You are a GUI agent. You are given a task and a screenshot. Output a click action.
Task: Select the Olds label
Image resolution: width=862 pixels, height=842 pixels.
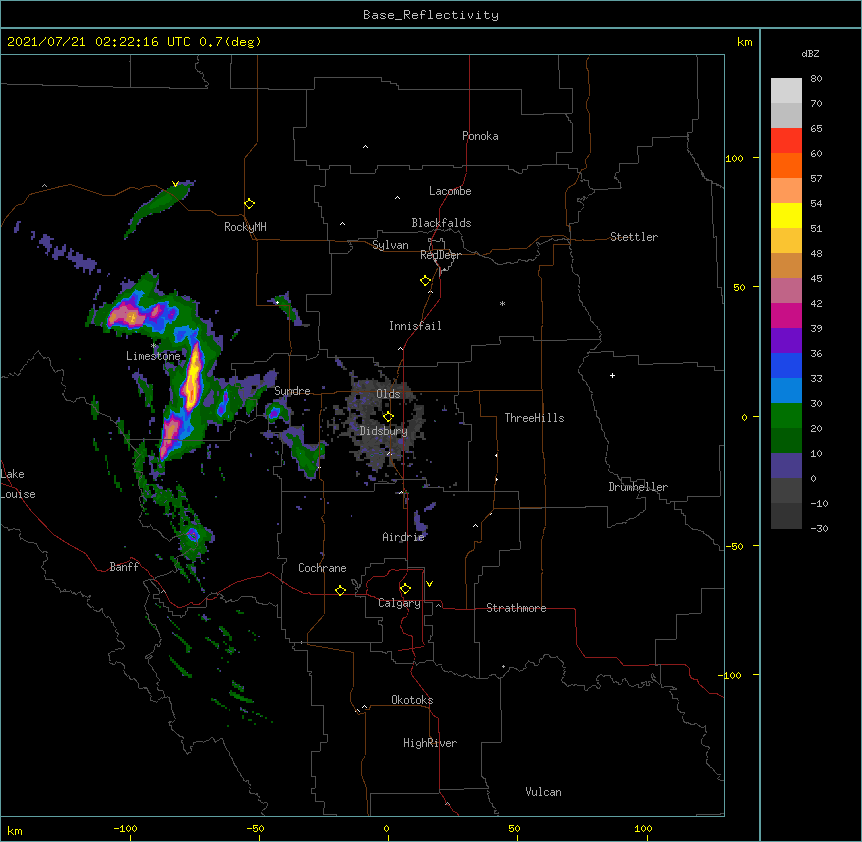click(388, 394)
